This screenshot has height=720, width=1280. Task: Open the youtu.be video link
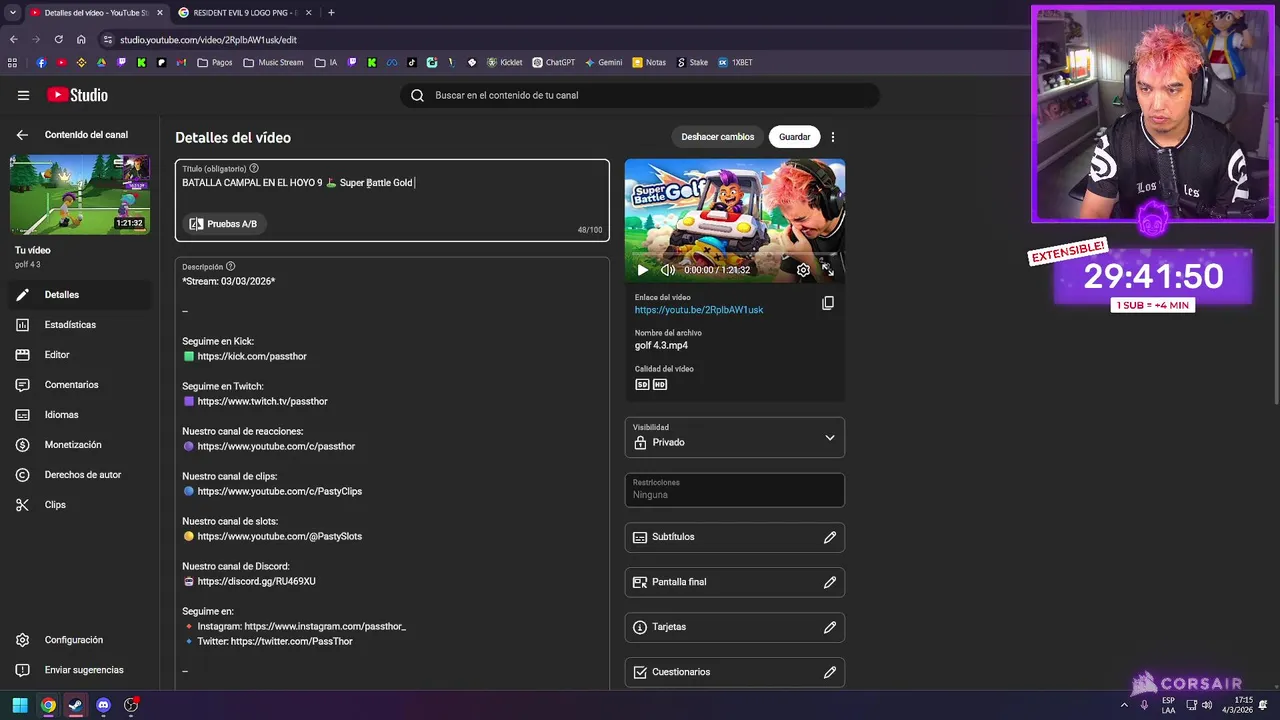click(699, 310)
